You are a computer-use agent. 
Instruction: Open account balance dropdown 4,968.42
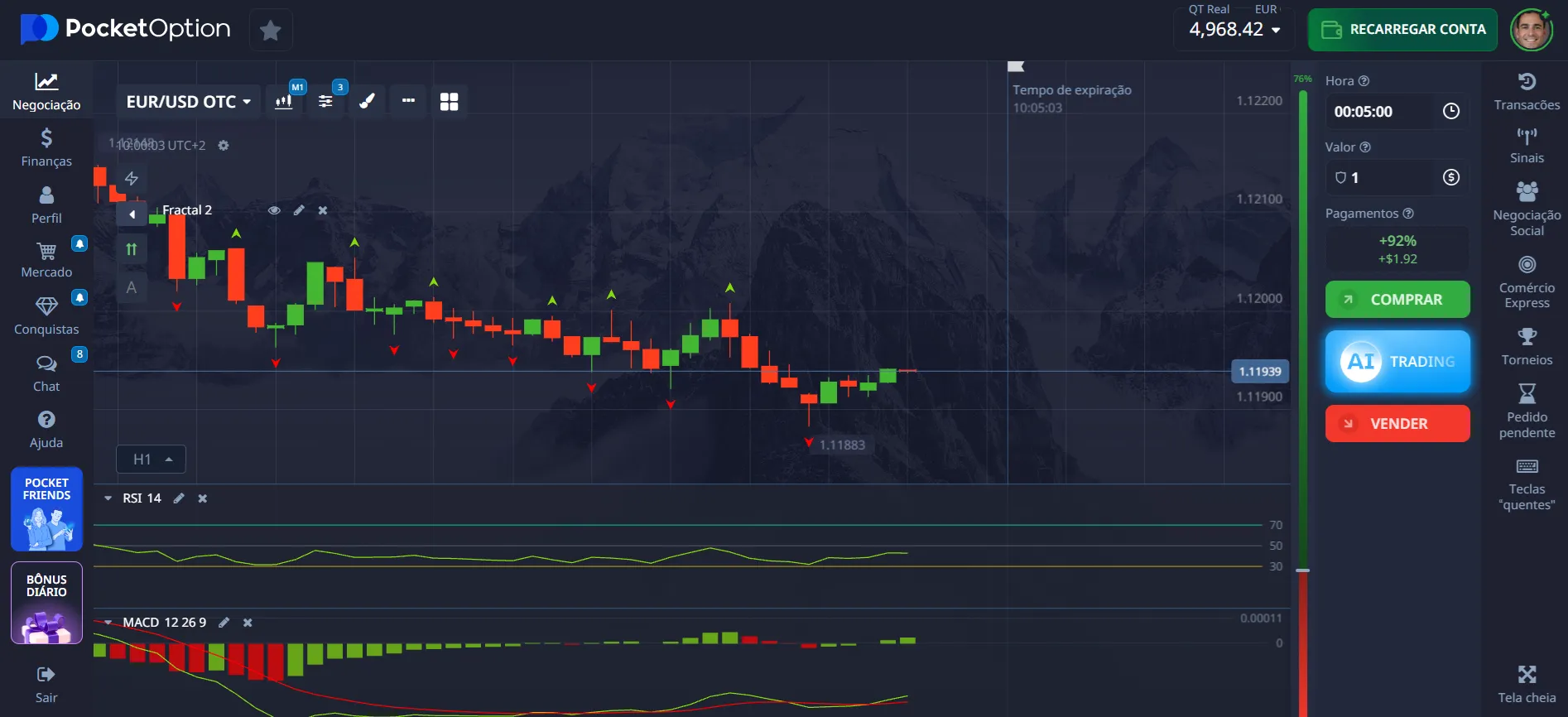[x=1234, y=30]
